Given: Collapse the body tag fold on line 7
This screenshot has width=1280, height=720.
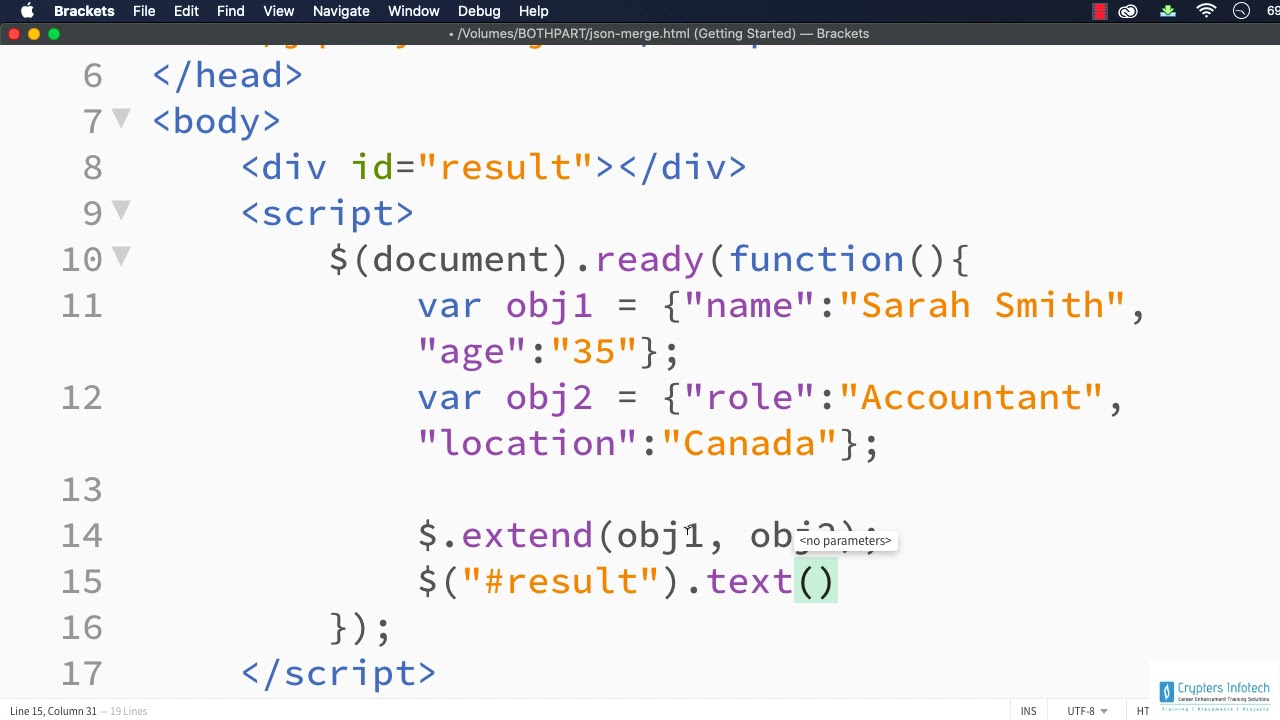Looking at the screenshot, I should click(x=121, y=119).
